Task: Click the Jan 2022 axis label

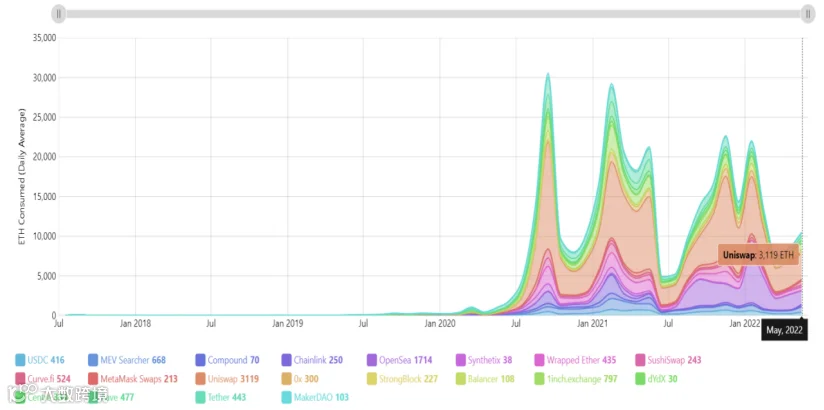Action: [744, 323]
